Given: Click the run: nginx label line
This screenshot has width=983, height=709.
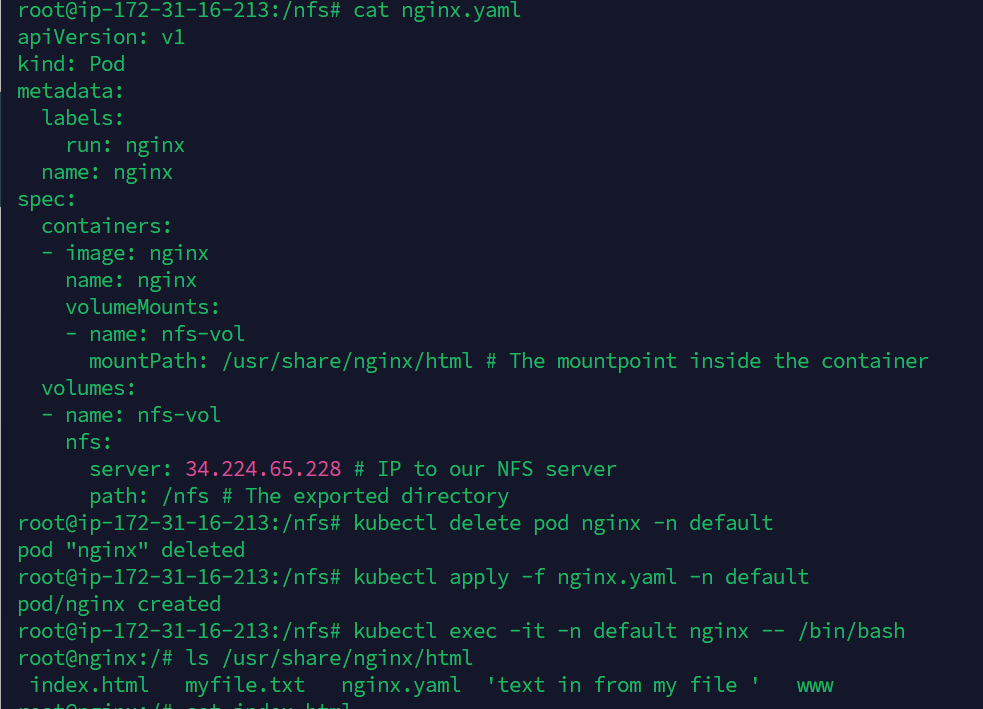Looking at the screenshot, I should click(x=125, y=145).
